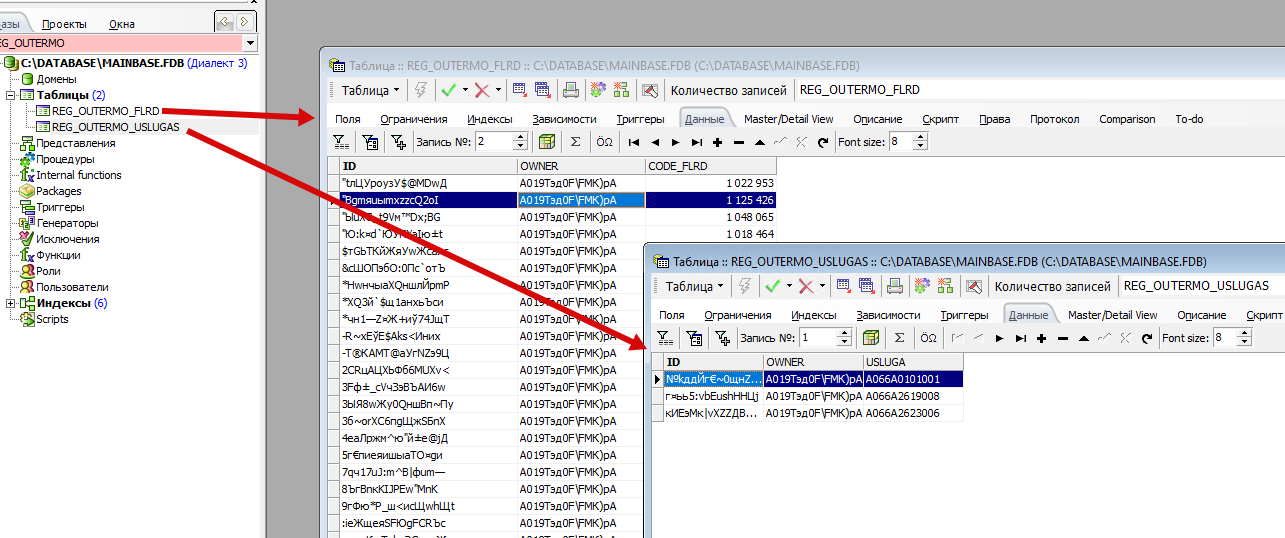The width and height of the screenshot is (1285, 538).
Task: Click print icon in REG_OUTERMO_FLRD toolbar
Action: [571, 90]
